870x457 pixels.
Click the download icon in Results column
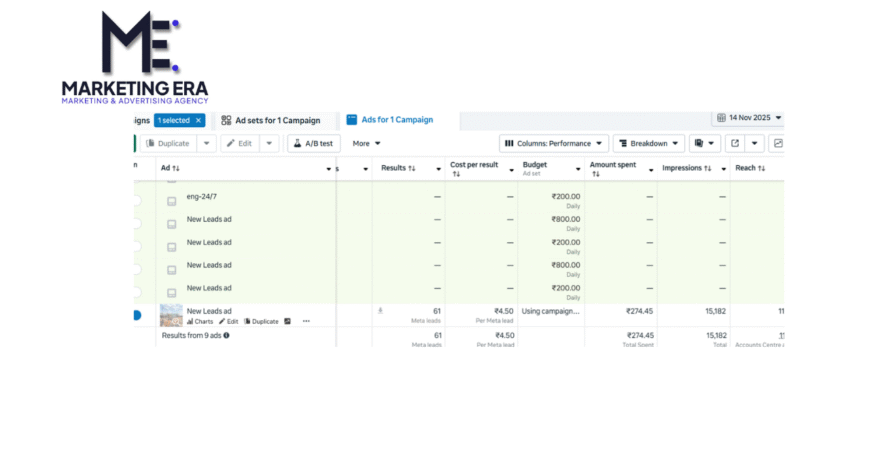pos(379,311)
